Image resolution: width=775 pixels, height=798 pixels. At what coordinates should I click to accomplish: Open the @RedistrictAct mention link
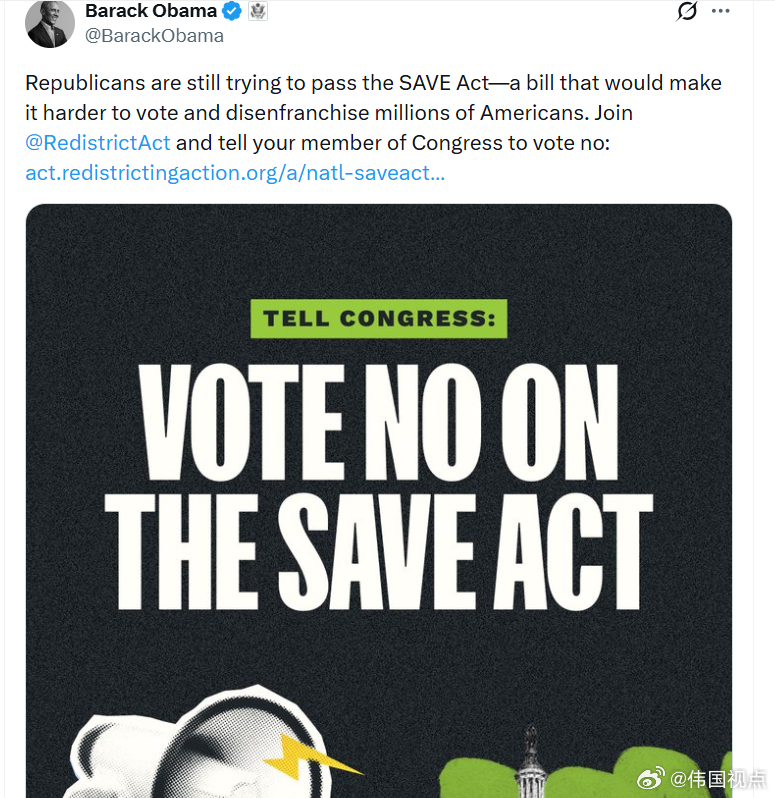pos(98,143)
